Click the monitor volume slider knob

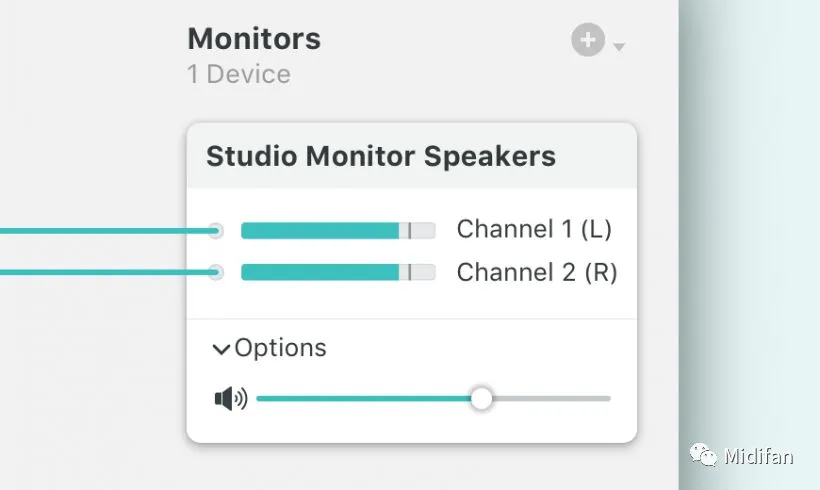pyautogui.click(x=482, y=398)
